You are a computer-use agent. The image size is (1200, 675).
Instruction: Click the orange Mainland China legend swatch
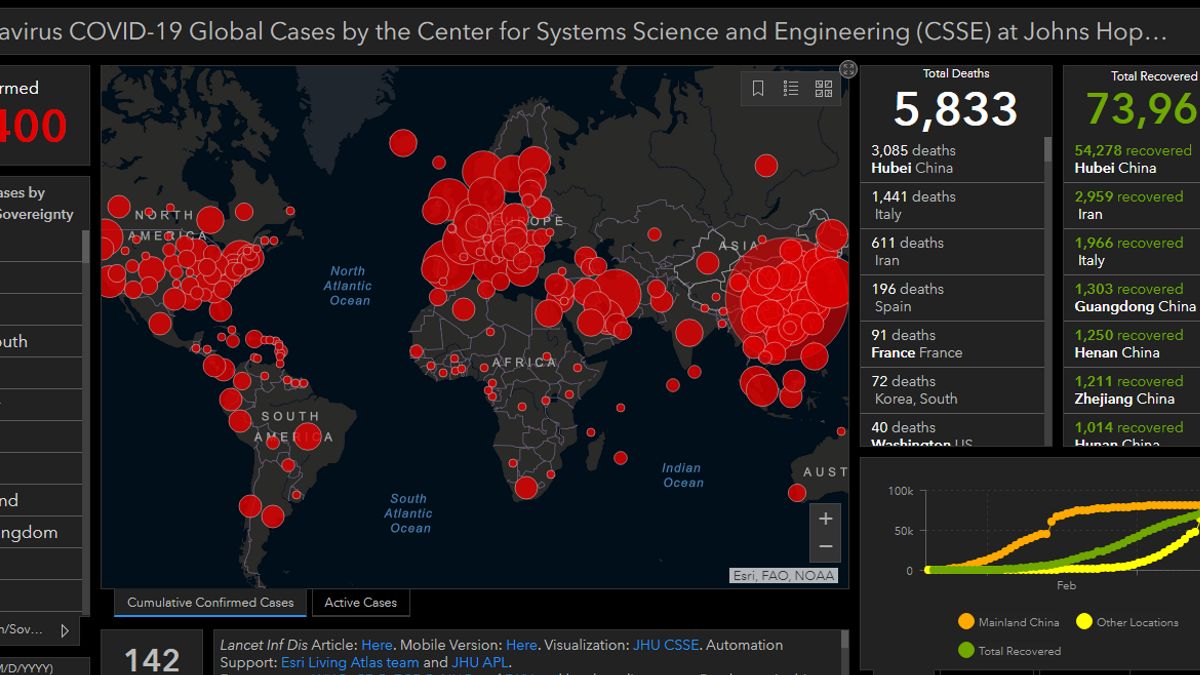click(965, 622)
